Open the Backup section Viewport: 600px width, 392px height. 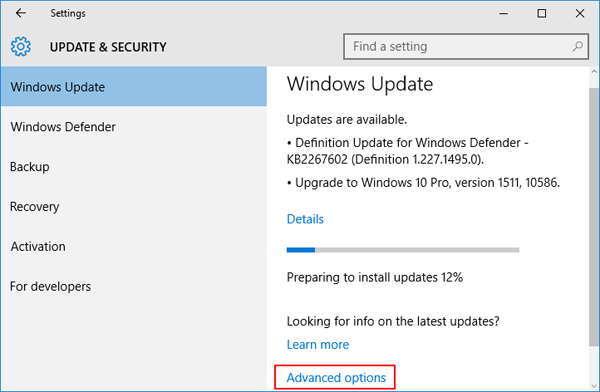[134, 167]
